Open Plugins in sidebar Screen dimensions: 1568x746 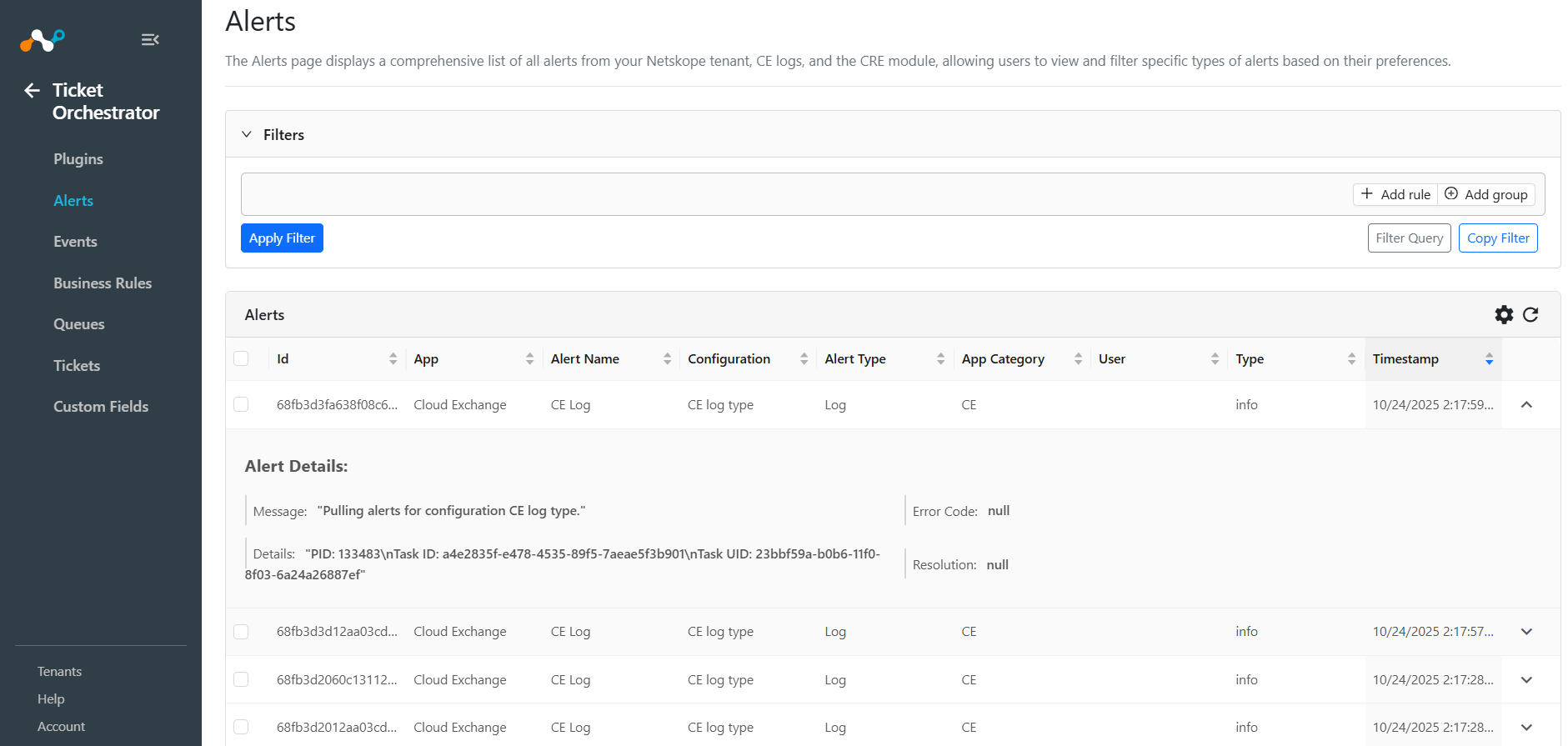(x=78, y=159)
